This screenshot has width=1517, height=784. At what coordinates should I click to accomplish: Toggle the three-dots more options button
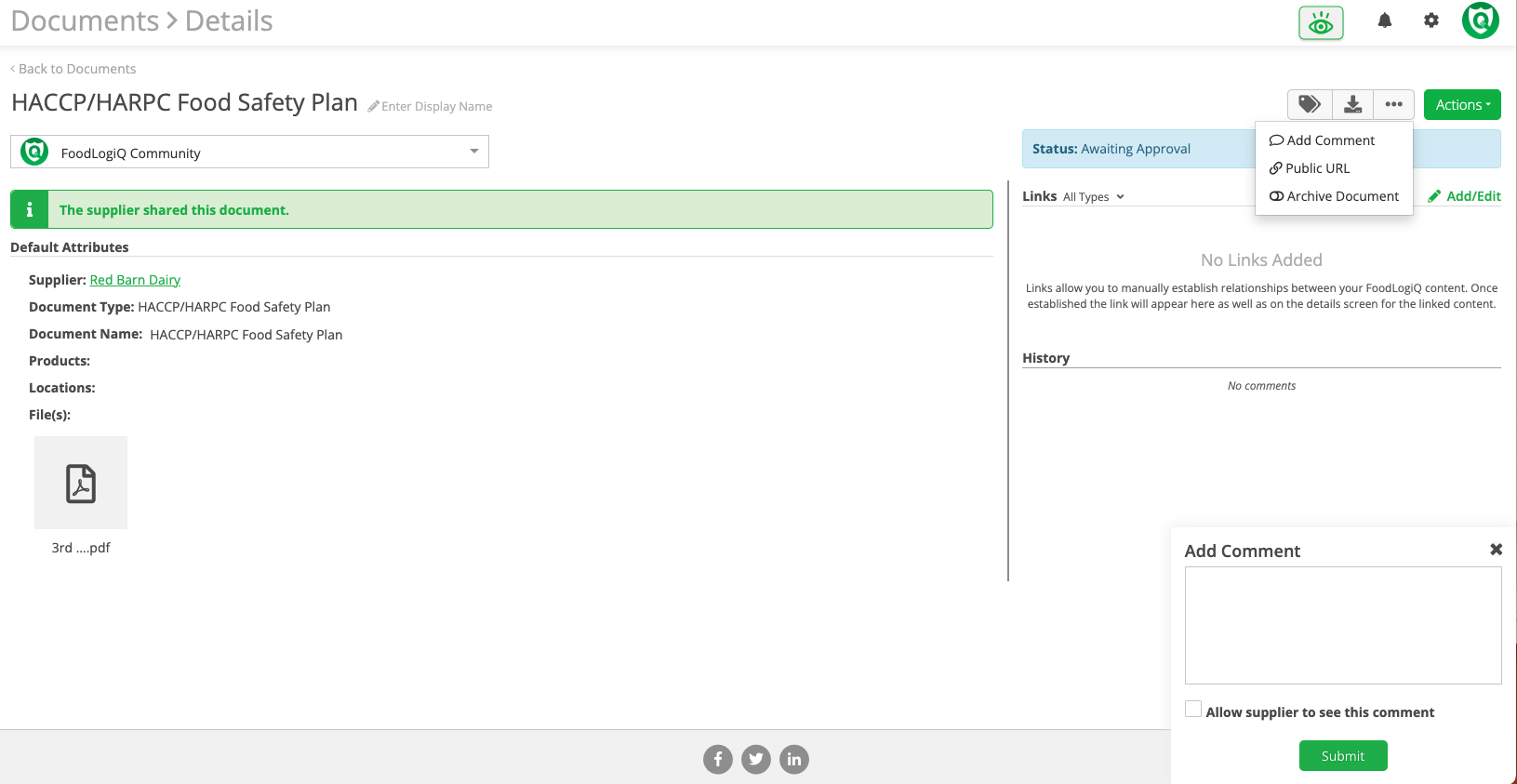click(1393, 104)
